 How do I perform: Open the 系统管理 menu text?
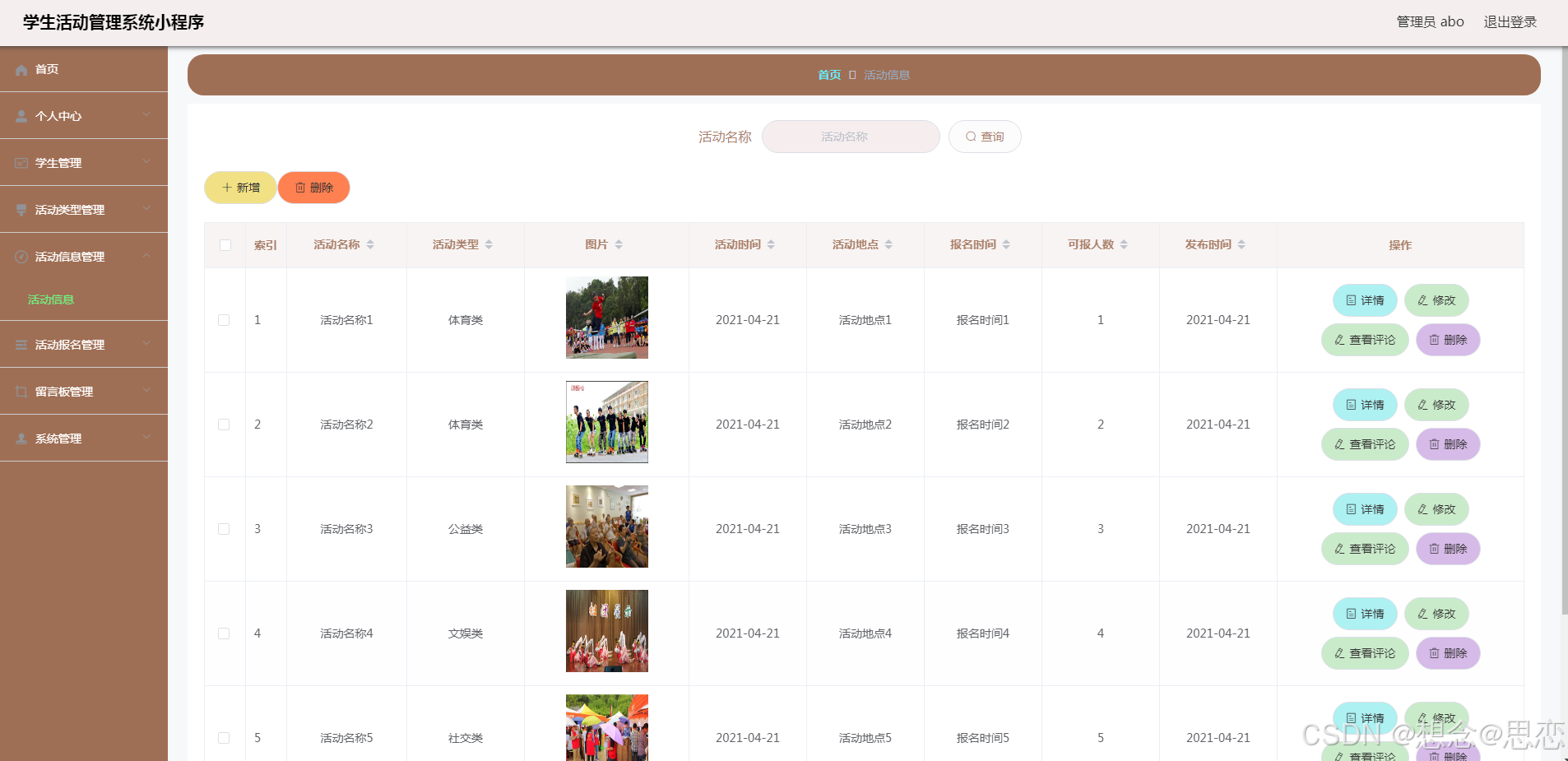pyautogui.click(x=58, y=439)
